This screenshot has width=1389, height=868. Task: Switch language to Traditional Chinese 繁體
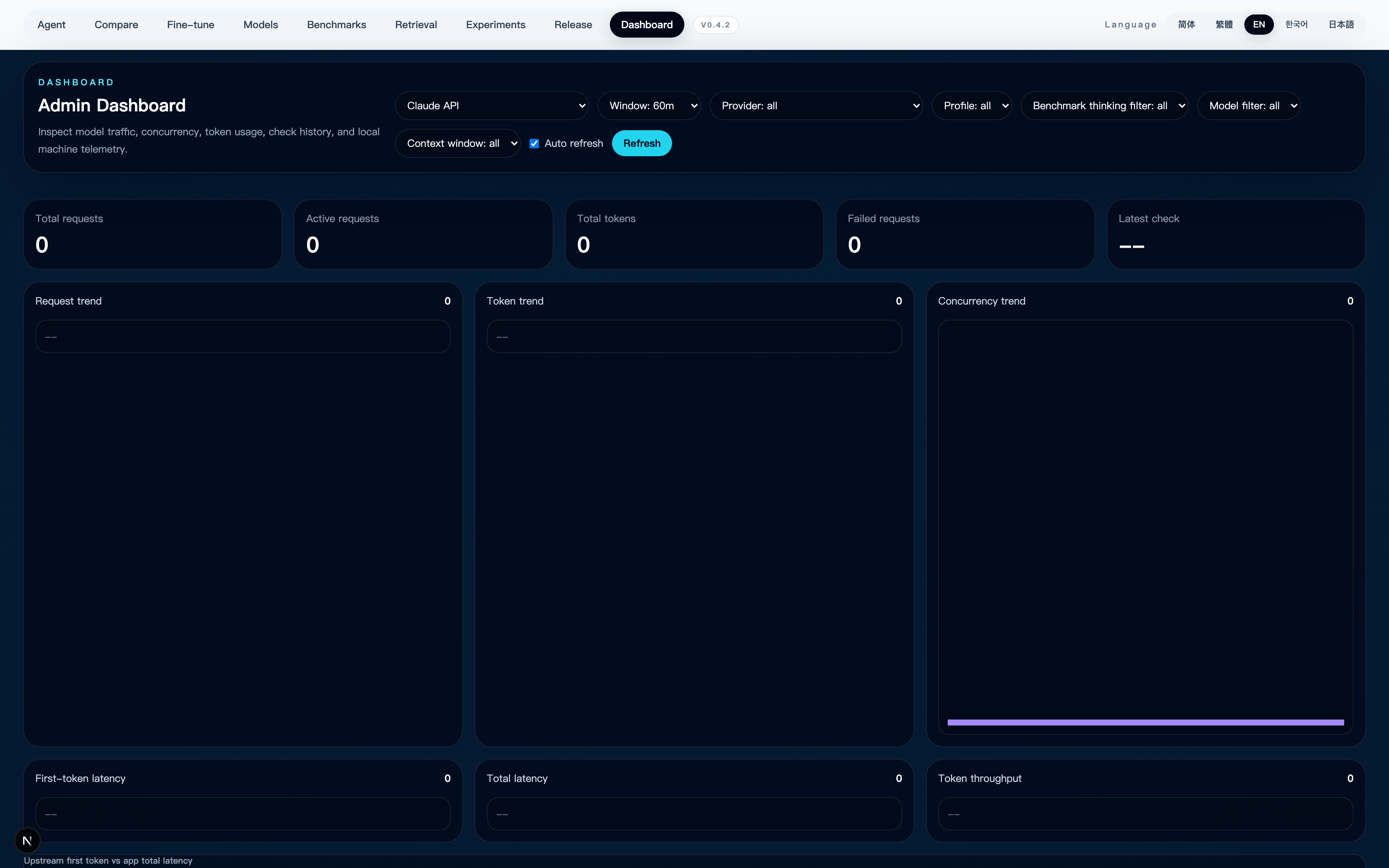tap(1224, 25)
